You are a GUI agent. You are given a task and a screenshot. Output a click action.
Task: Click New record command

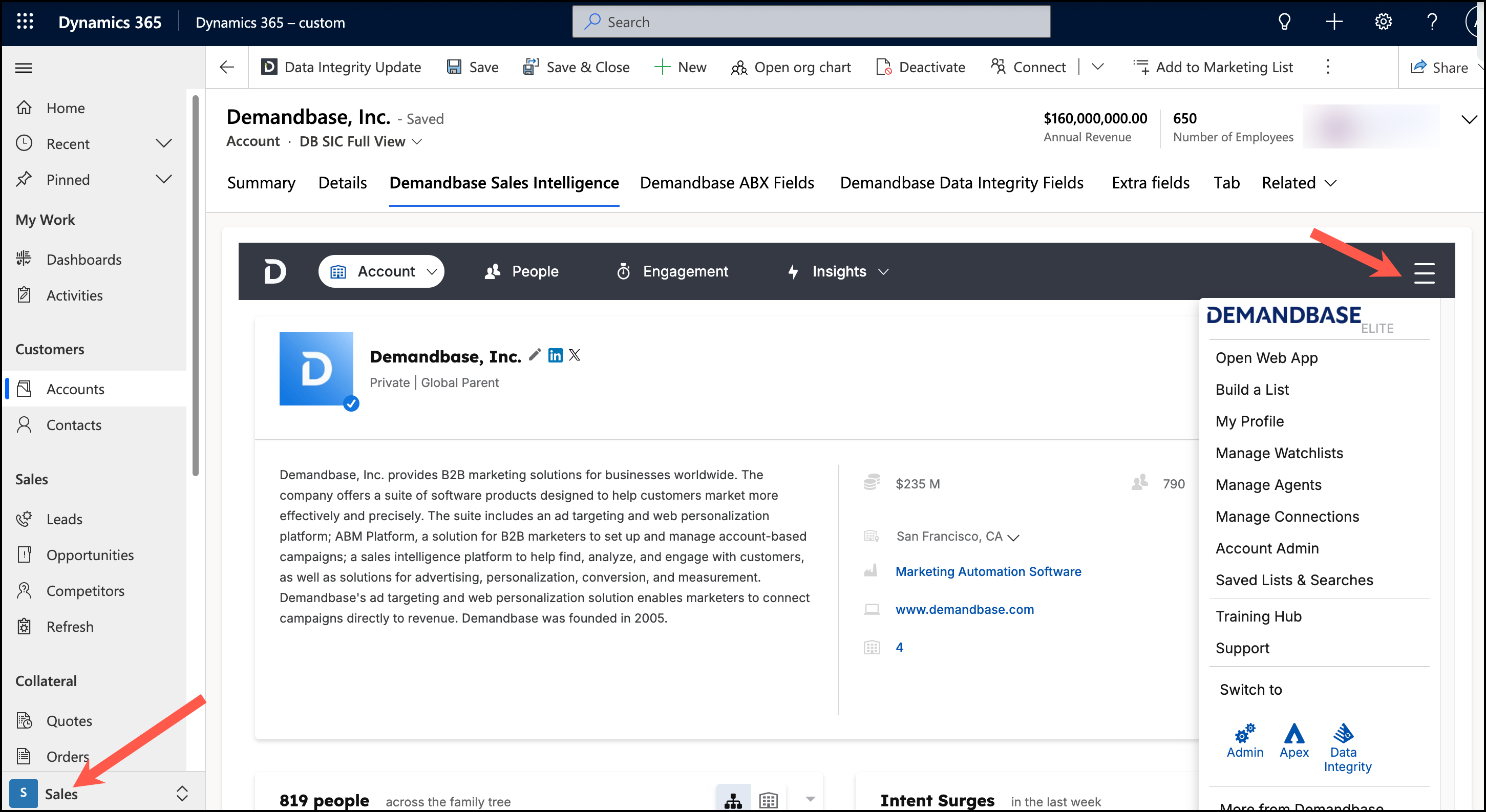(x=680, y=67)
